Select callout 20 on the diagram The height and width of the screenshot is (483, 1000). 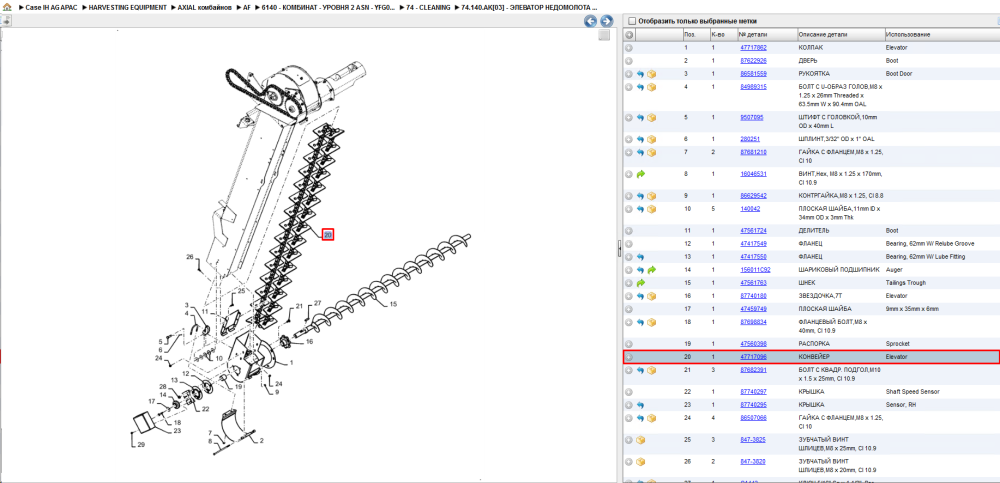328,235
